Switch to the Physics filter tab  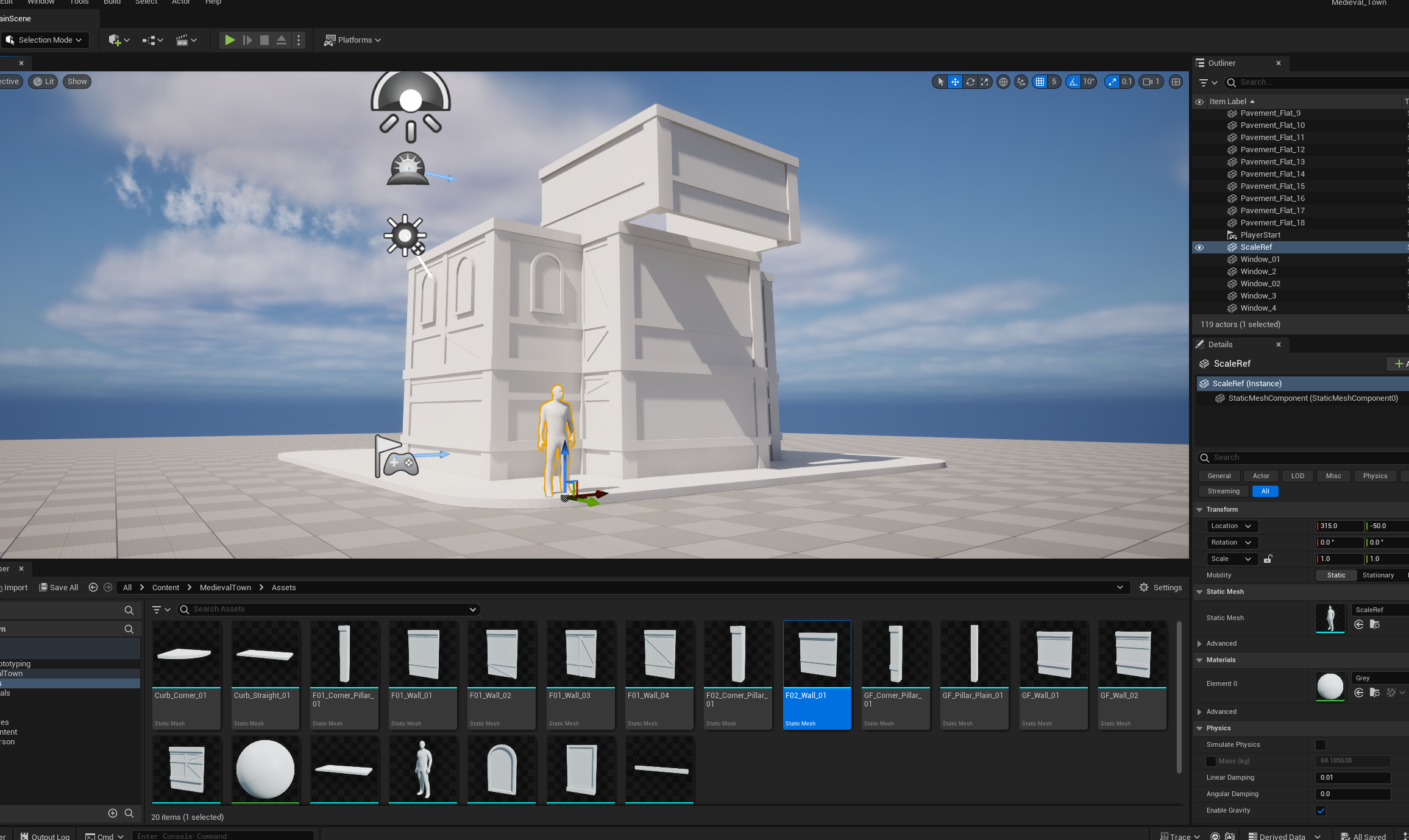(1375, 476)
